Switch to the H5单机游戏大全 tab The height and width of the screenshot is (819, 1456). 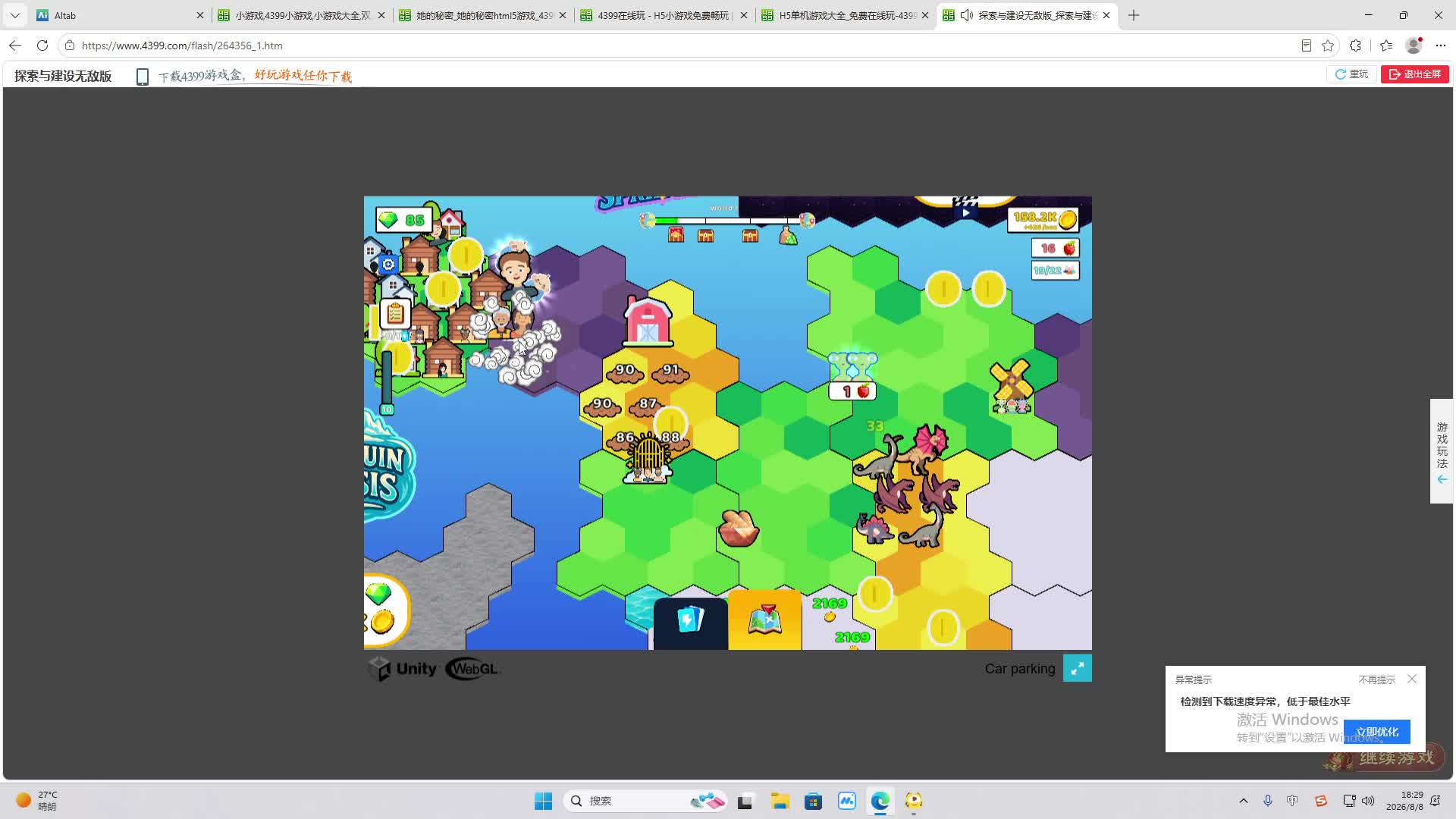pos(846,15)
